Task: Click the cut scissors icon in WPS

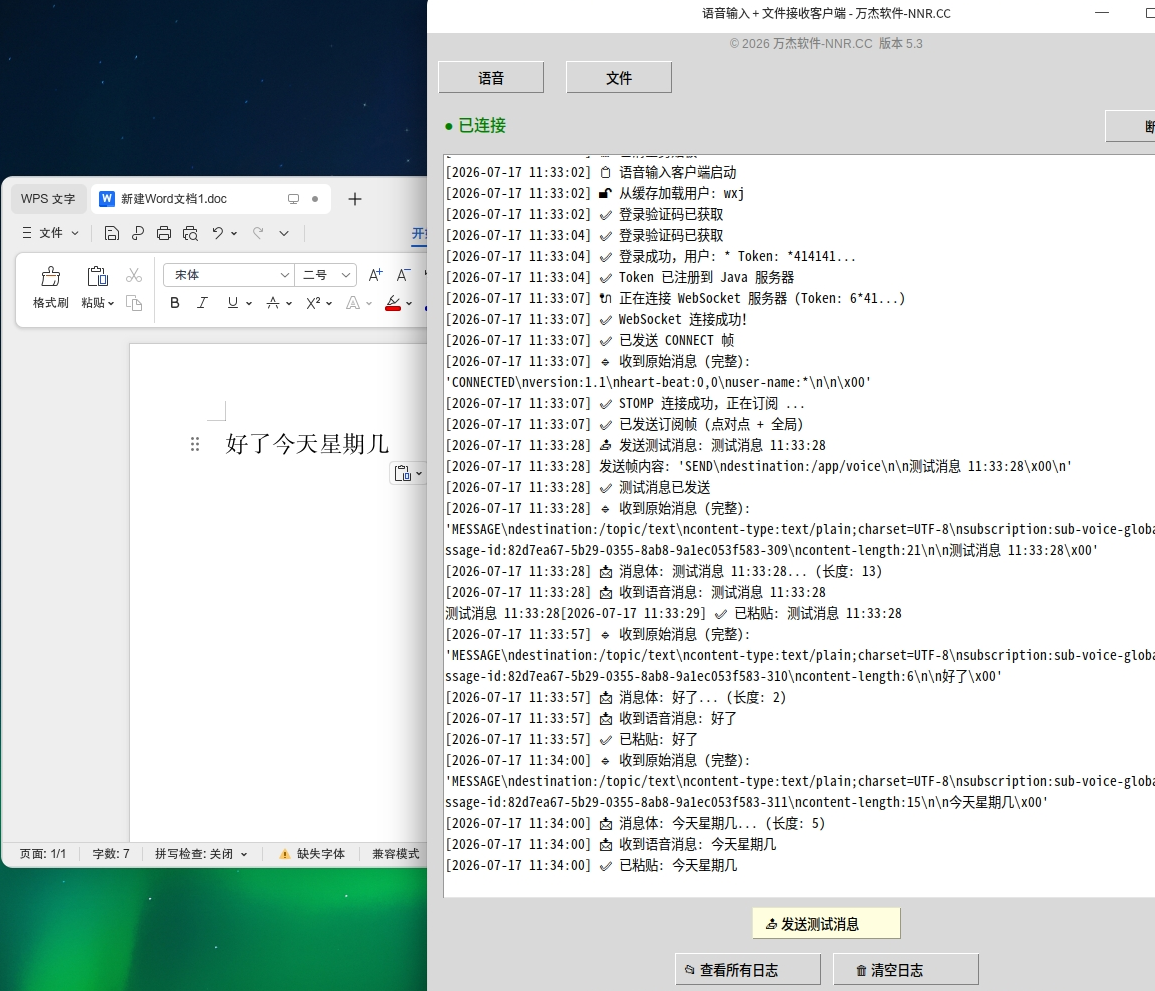Action: 134,276
